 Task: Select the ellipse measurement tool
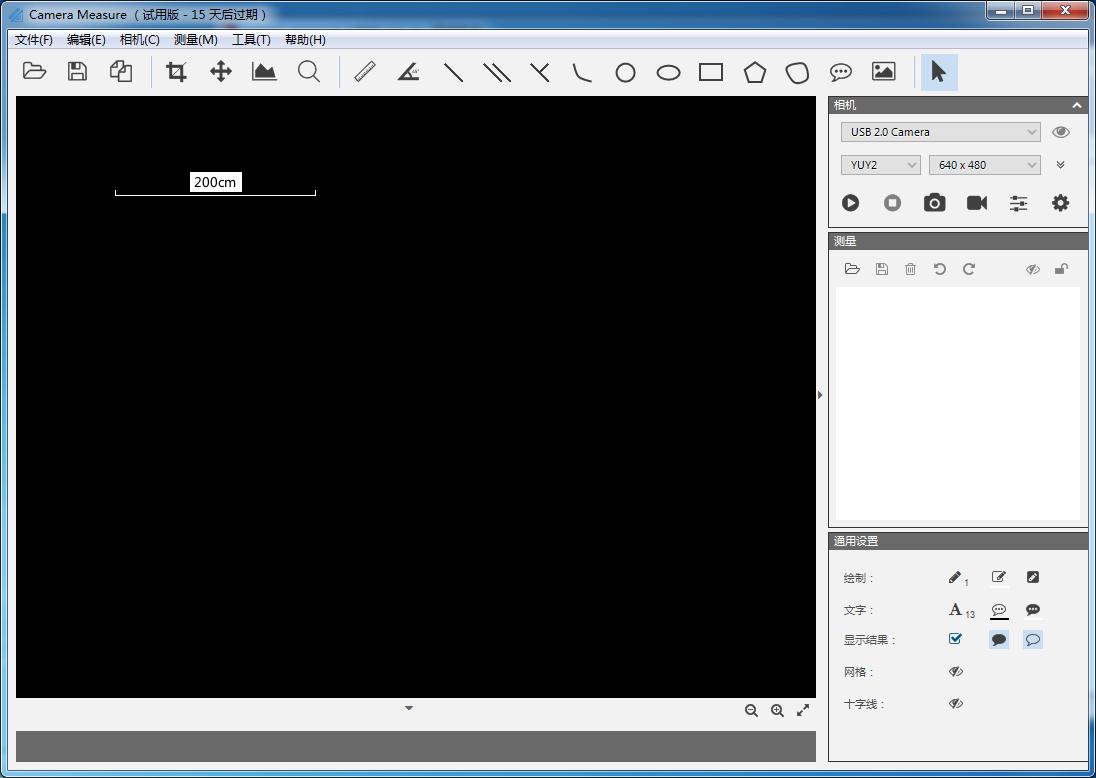(x=668, y=72)
